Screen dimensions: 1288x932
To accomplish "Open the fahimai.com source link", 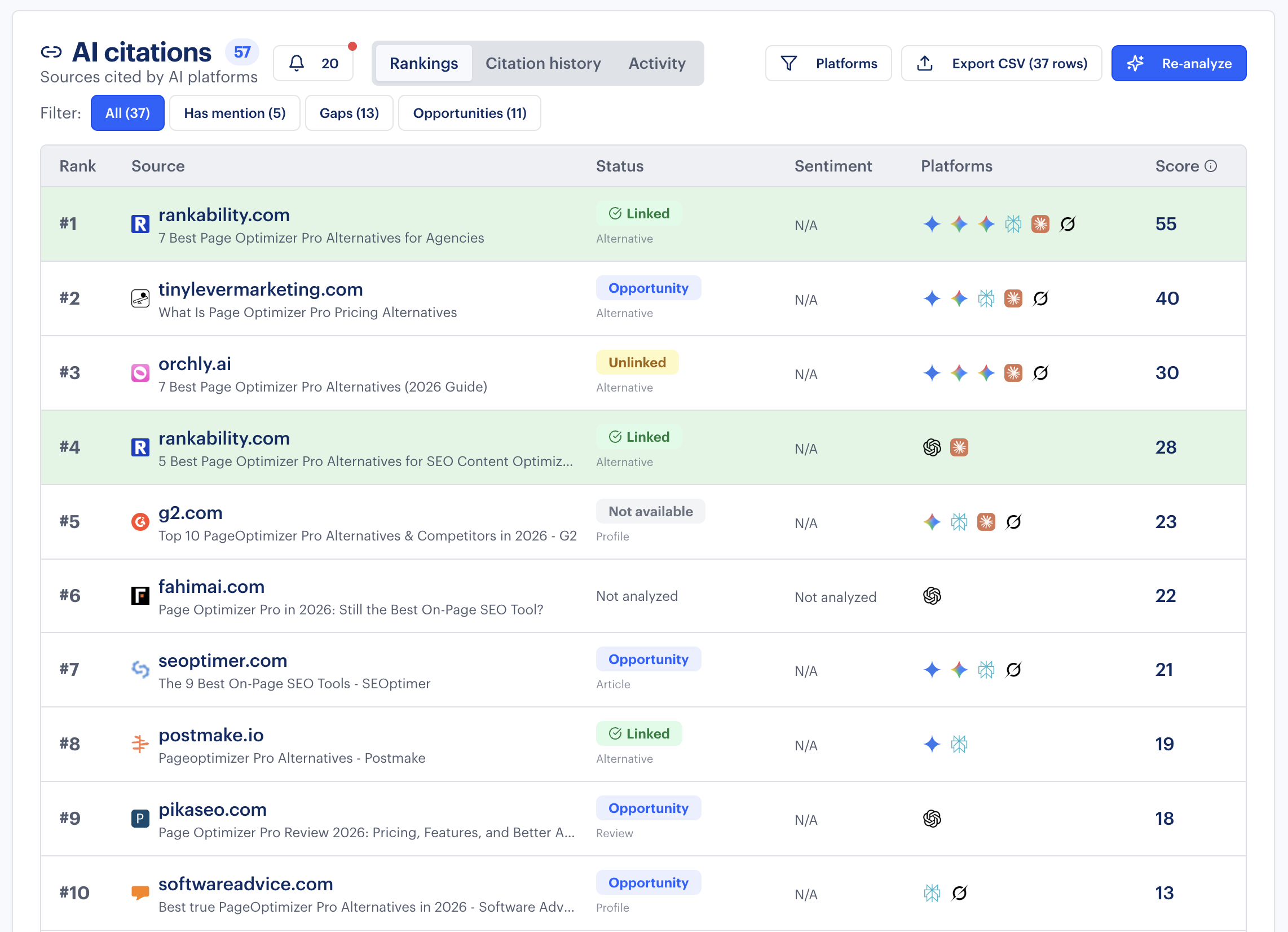I will click(212, 587).
